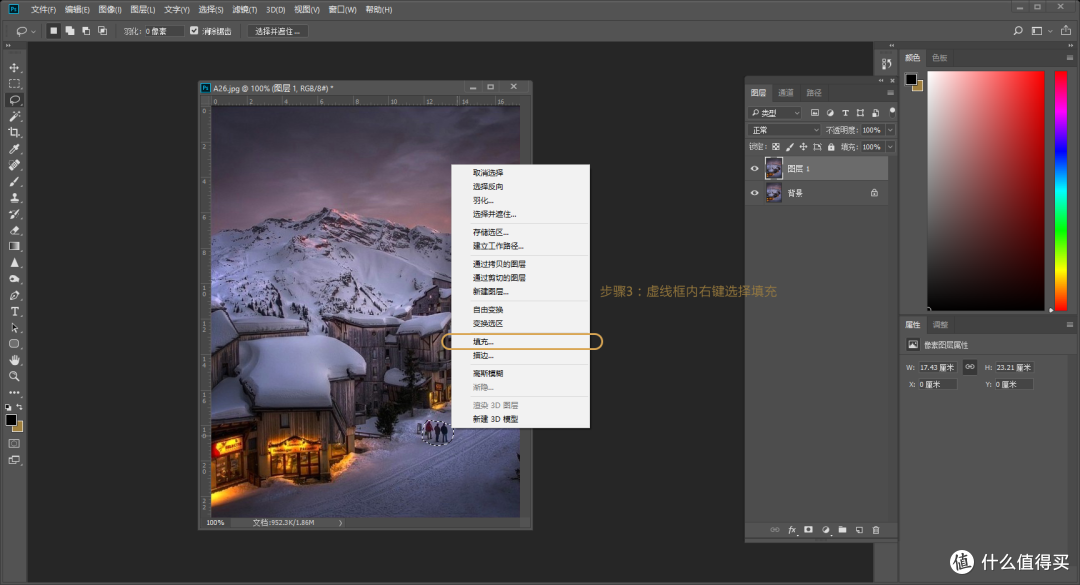Click the 图层 1 layer thumbnail
Viewport: 1080px width, 585px height.
click(775, 167)
